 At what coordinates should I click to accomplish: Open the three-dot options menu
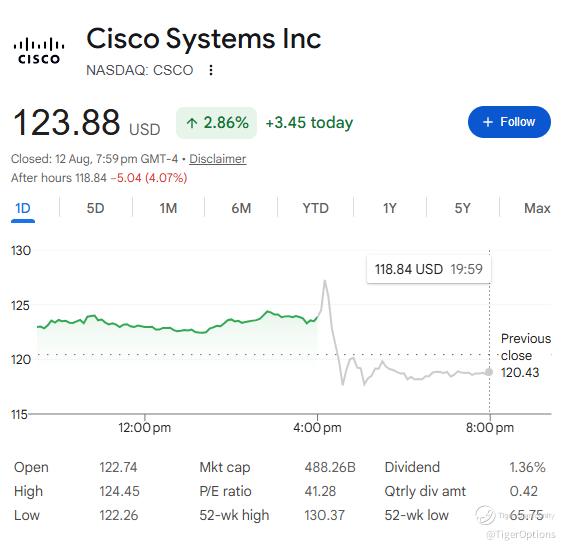[211, 70]
